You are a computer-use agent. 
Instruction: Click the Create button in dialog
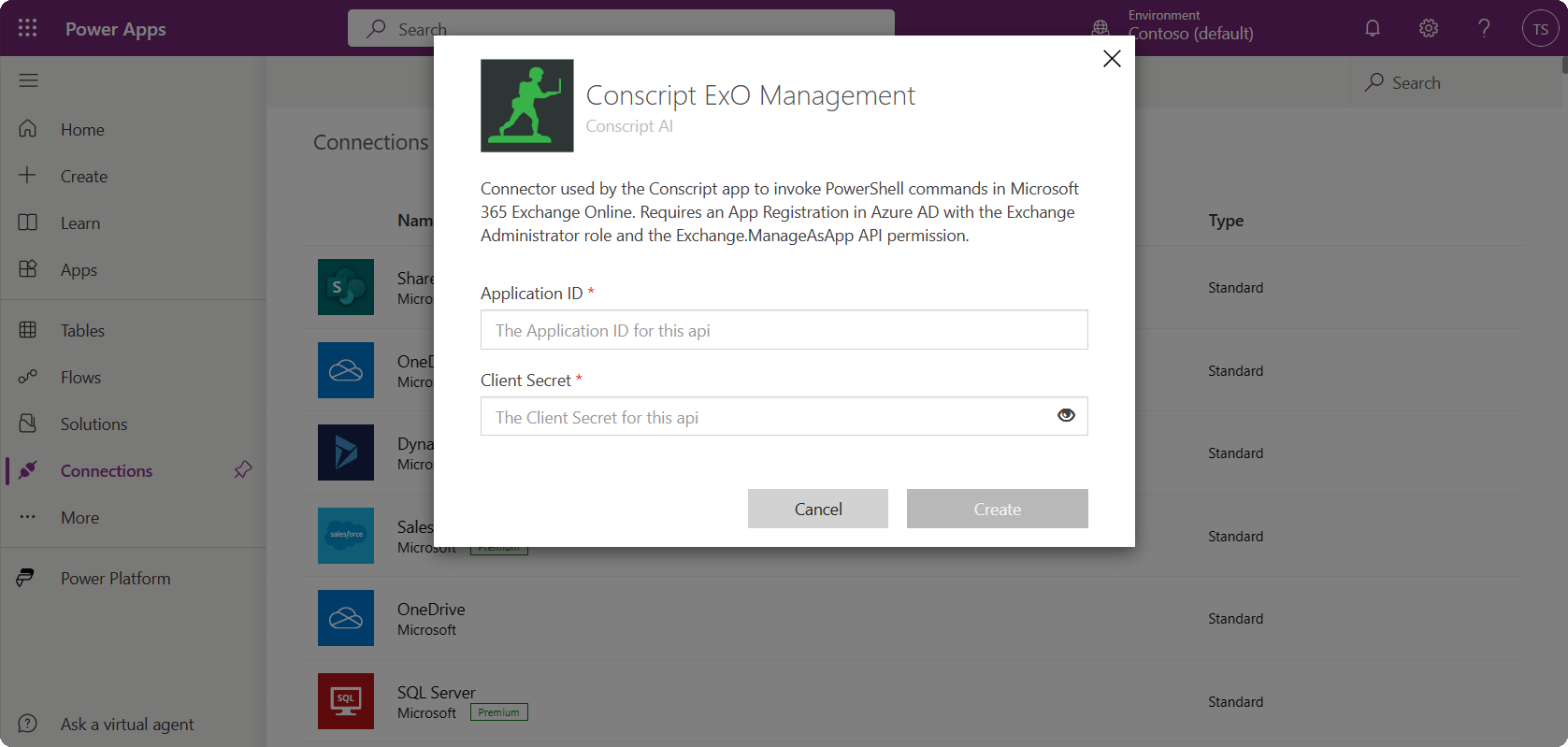[x=998, y=509]
